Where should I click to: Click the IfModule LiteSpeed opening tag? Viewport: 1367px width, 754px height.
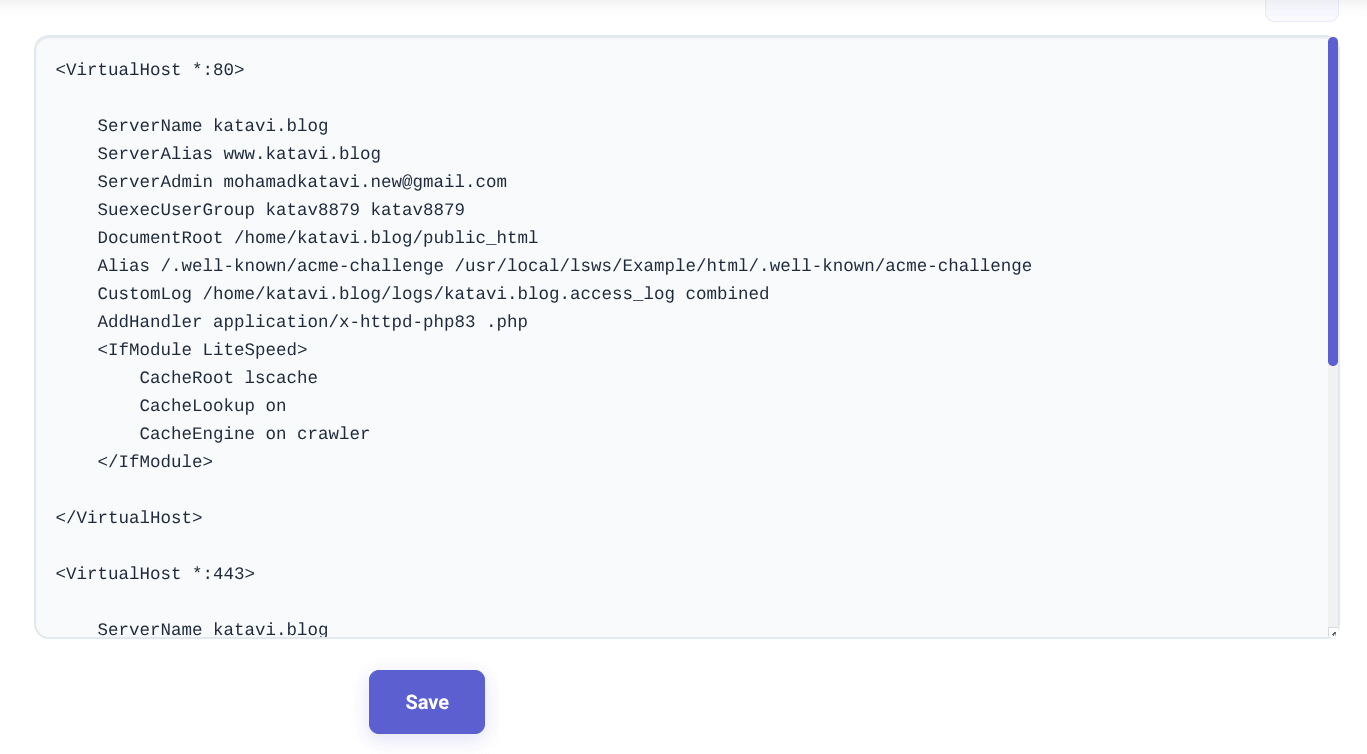click(201, 350)
